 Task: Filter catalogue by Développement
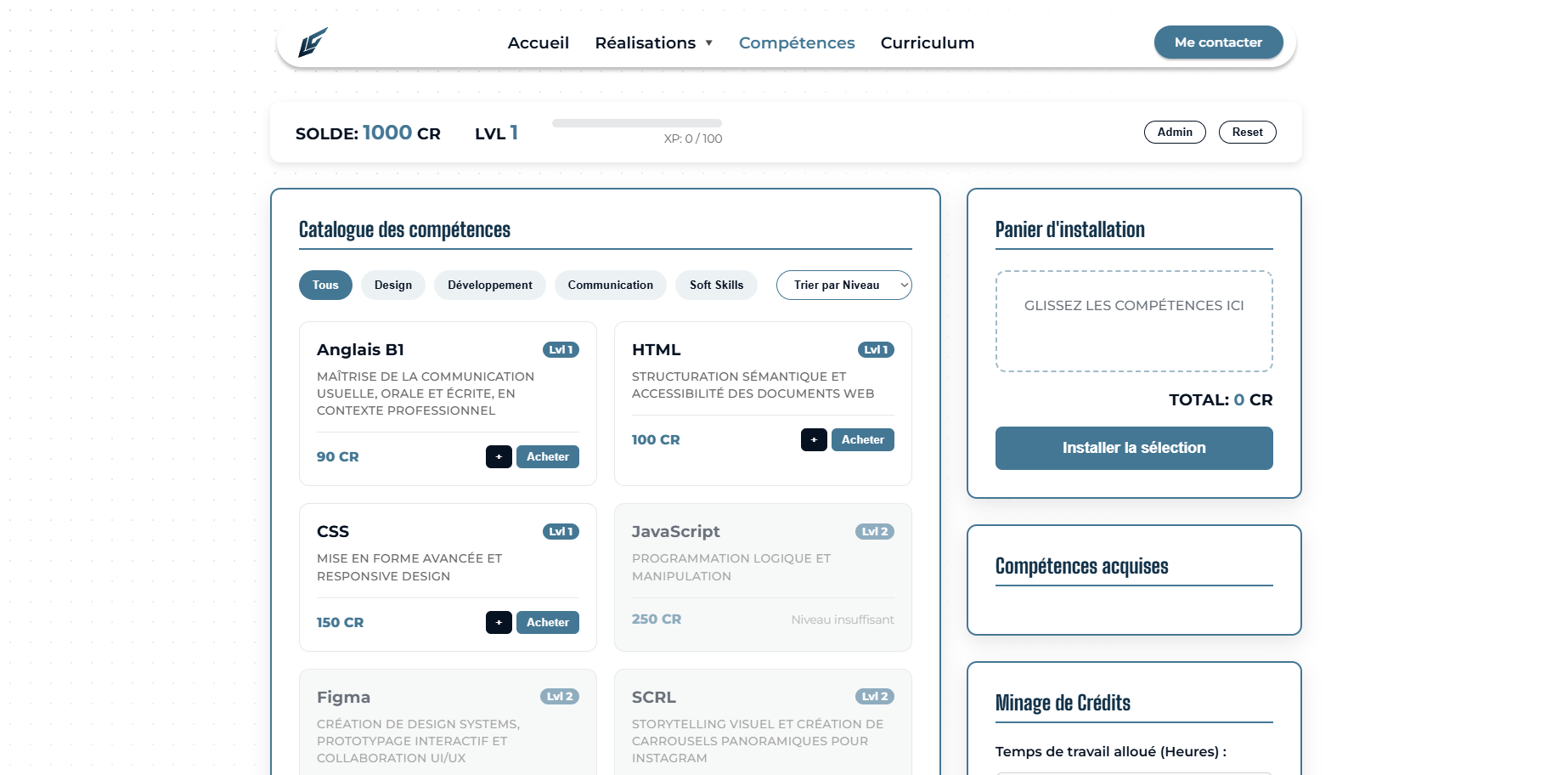(x=489, y=285)
